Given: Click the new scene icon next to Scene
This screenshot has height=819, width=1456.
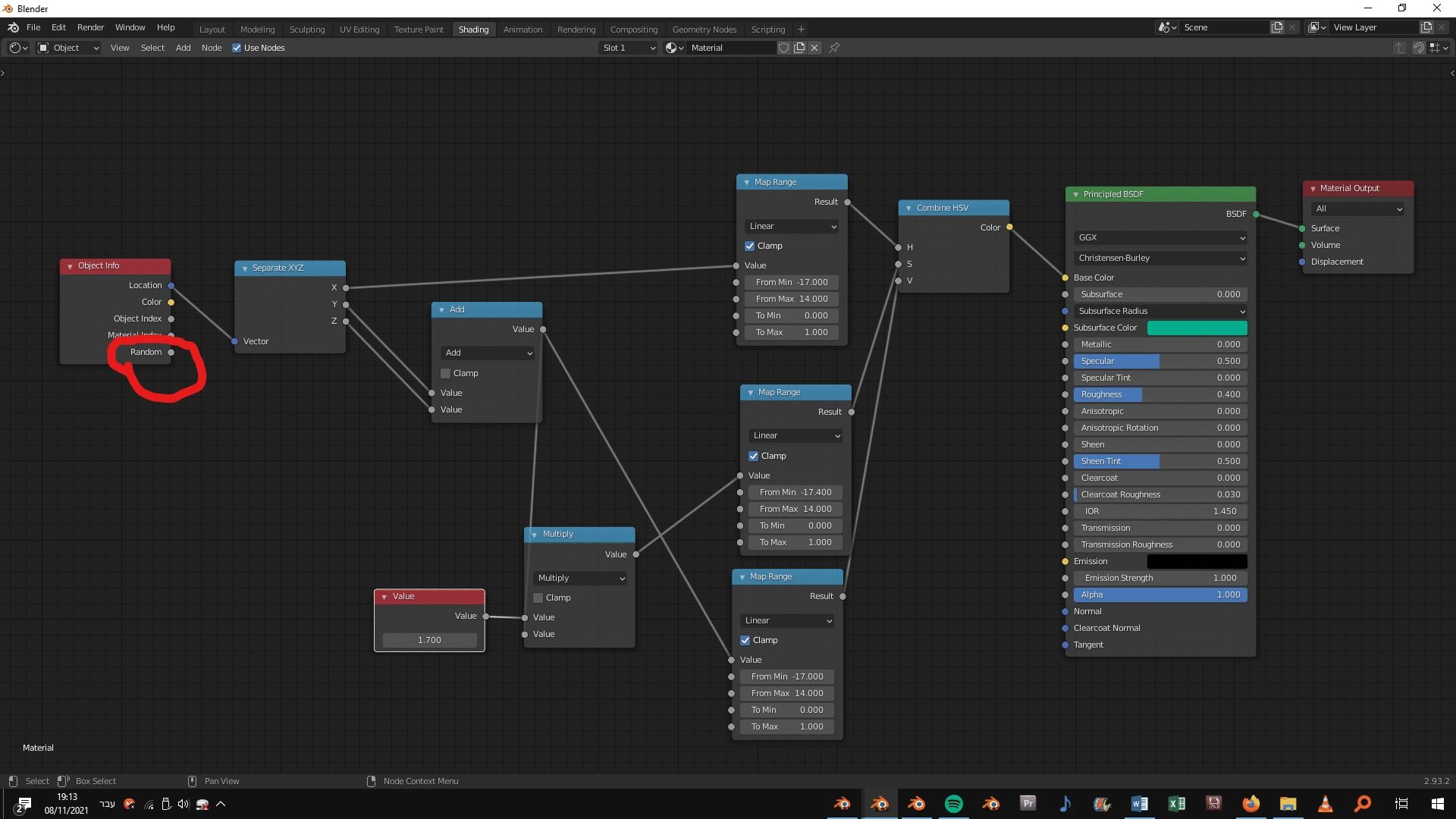Looking at the screenshot, I should click(x=1277, y=27).
